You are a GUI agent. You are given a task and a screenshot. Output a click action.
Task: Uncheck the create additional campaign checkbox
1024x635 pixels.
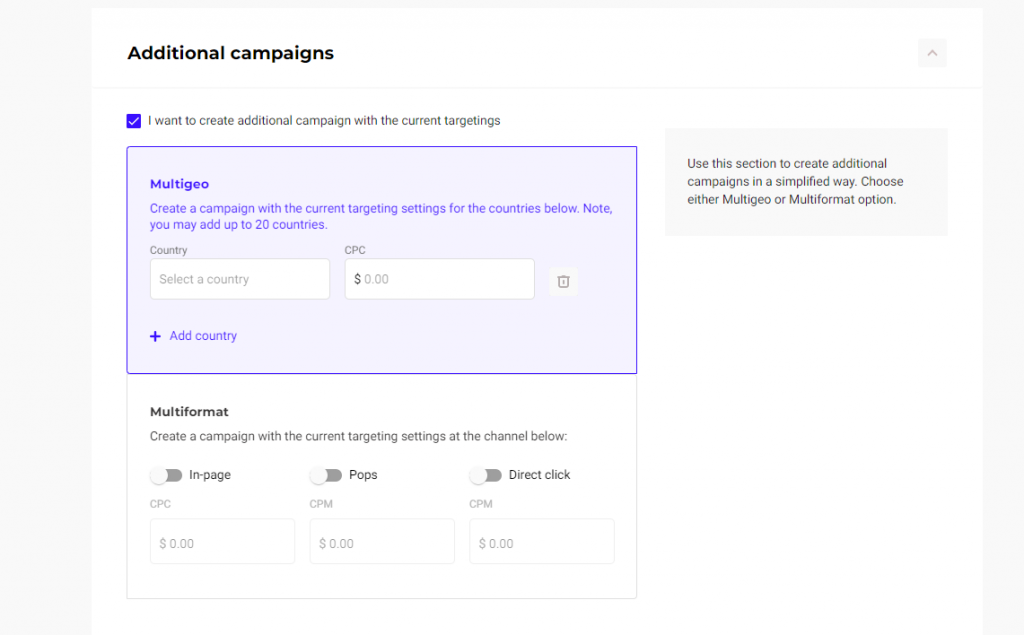[x=134, y=121]
